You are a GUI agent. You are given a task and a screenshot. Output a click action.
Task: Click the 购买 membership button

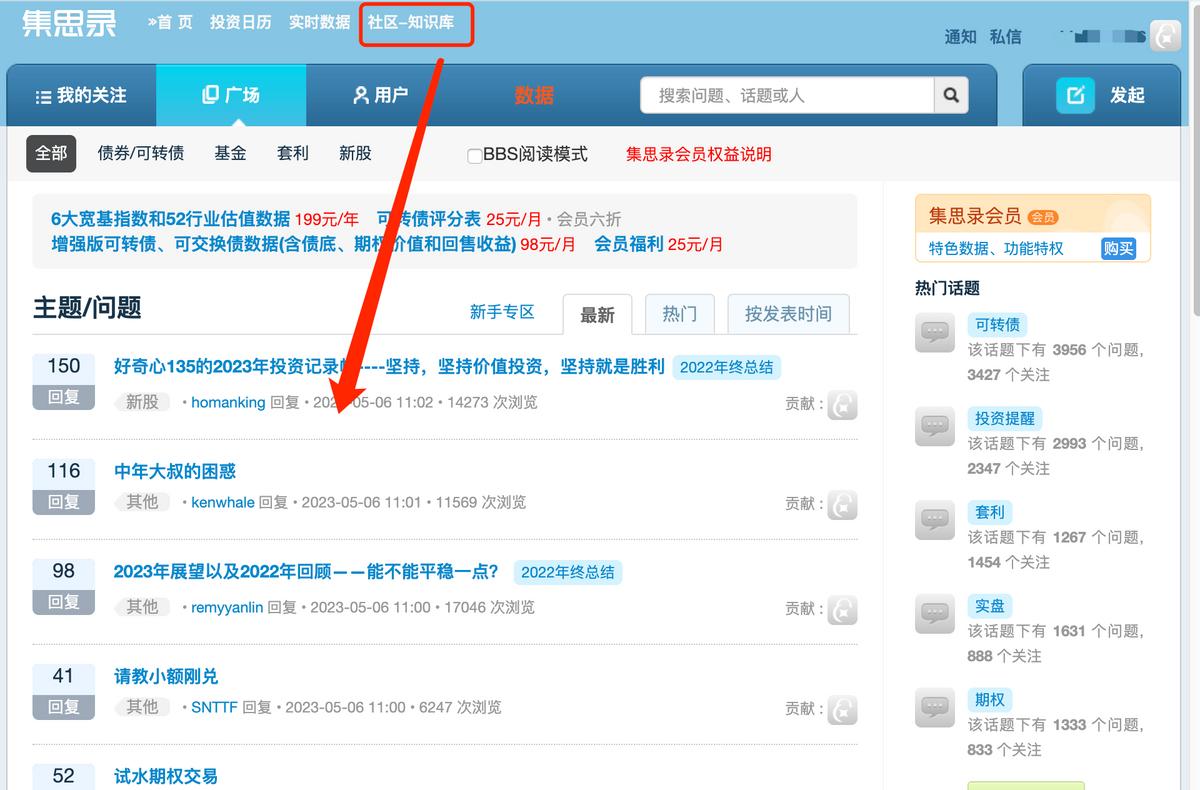[1118, 248]
